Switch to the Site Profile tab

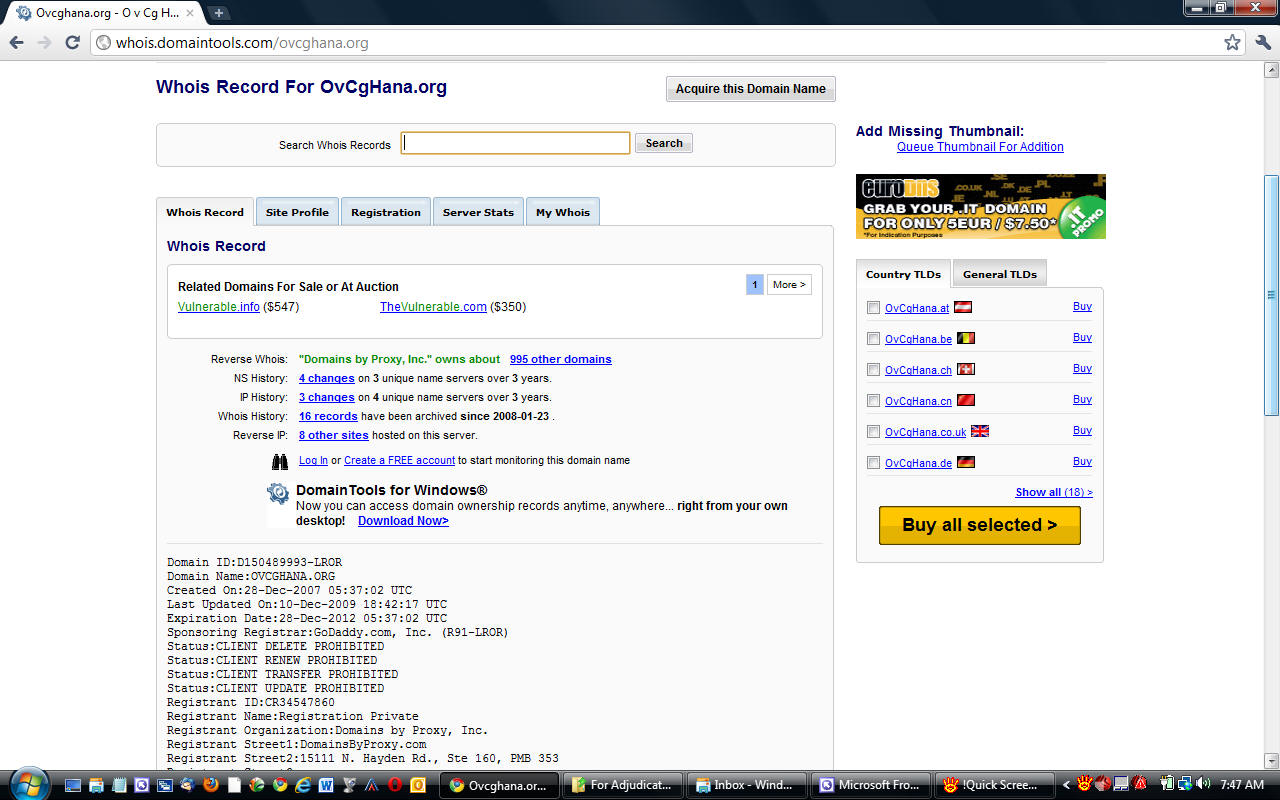tap(297, 212)
